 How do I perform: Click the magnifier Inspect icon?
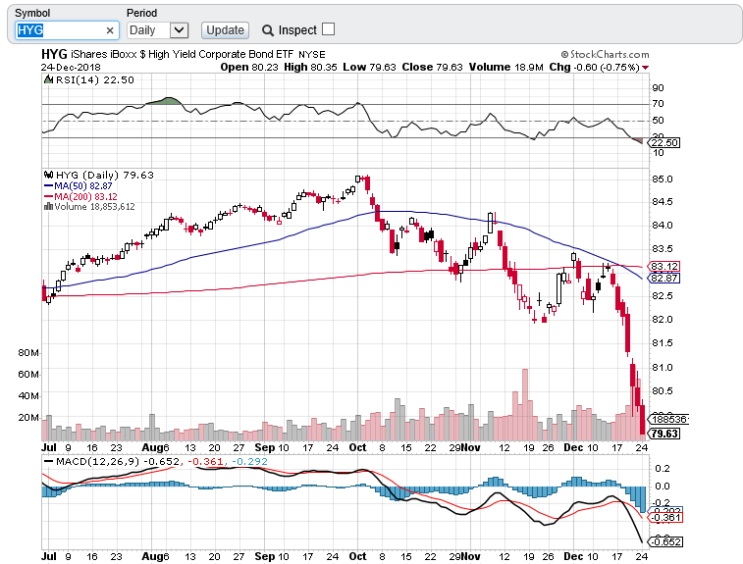coord(268,31)
